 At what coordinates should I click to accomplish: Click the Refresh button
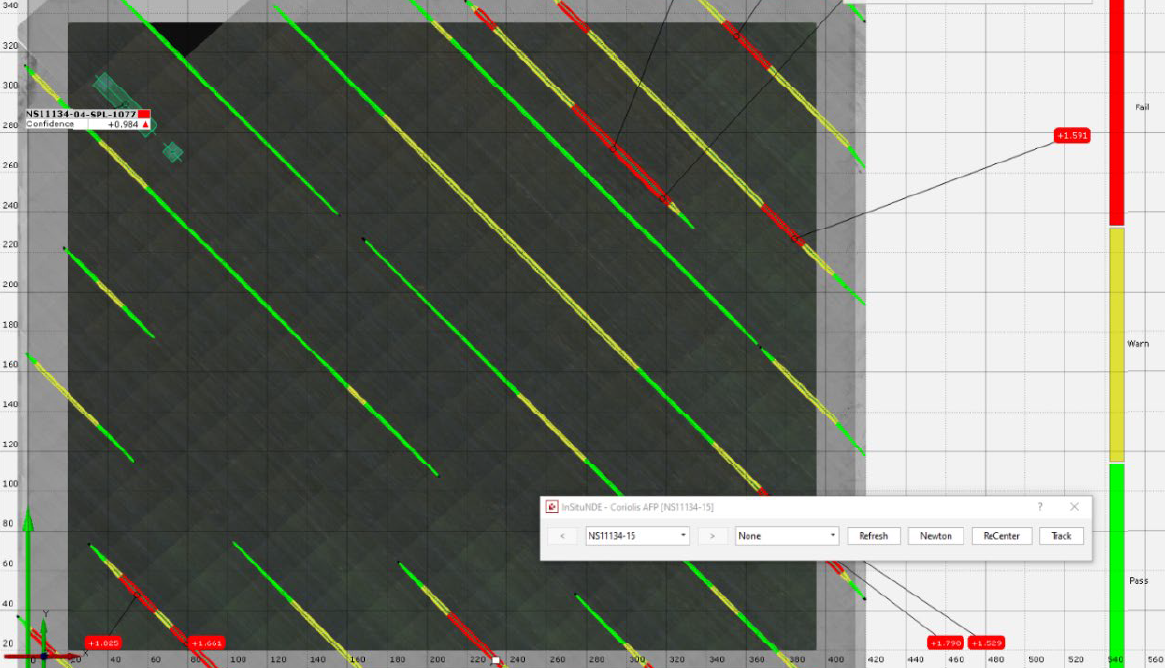pyautogui.click(x=873, y=536)
